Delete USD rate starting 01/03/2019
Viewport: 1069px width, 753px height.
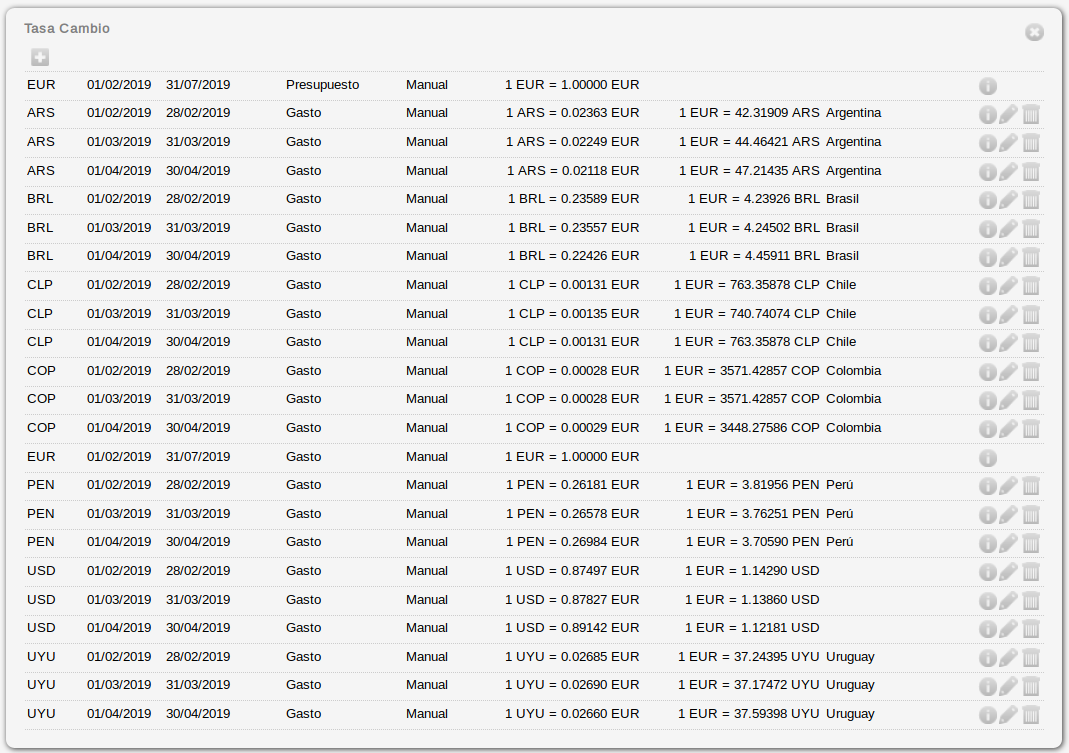(x=1031, y=601)
